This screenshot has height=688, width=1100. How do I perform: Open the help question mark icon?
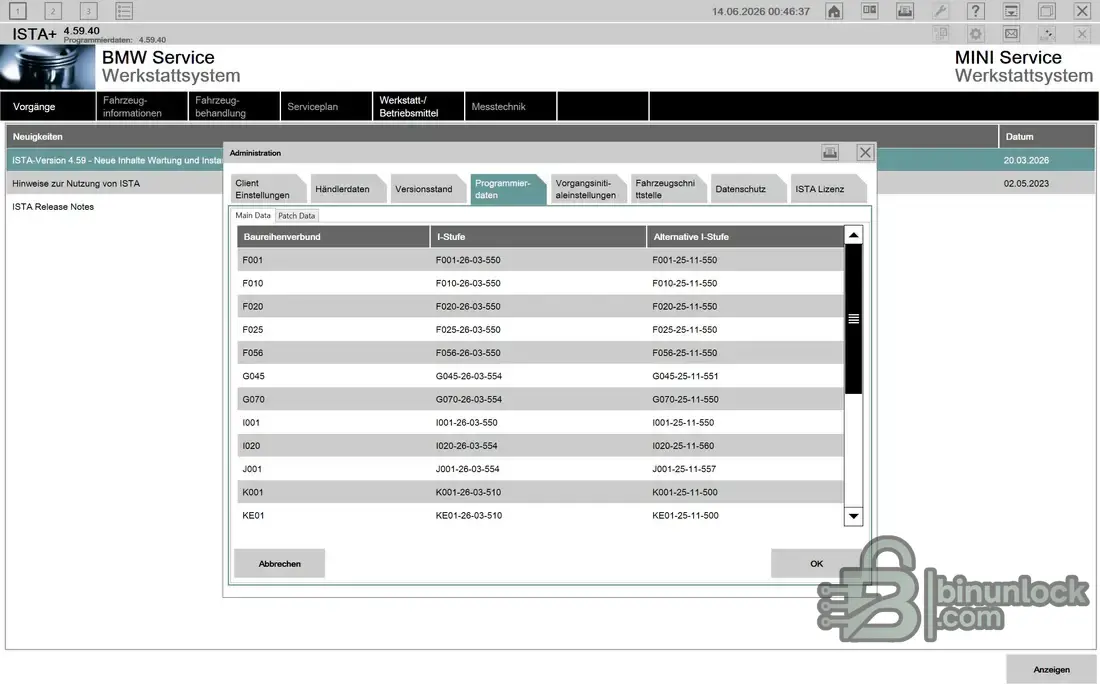[975, 11]
